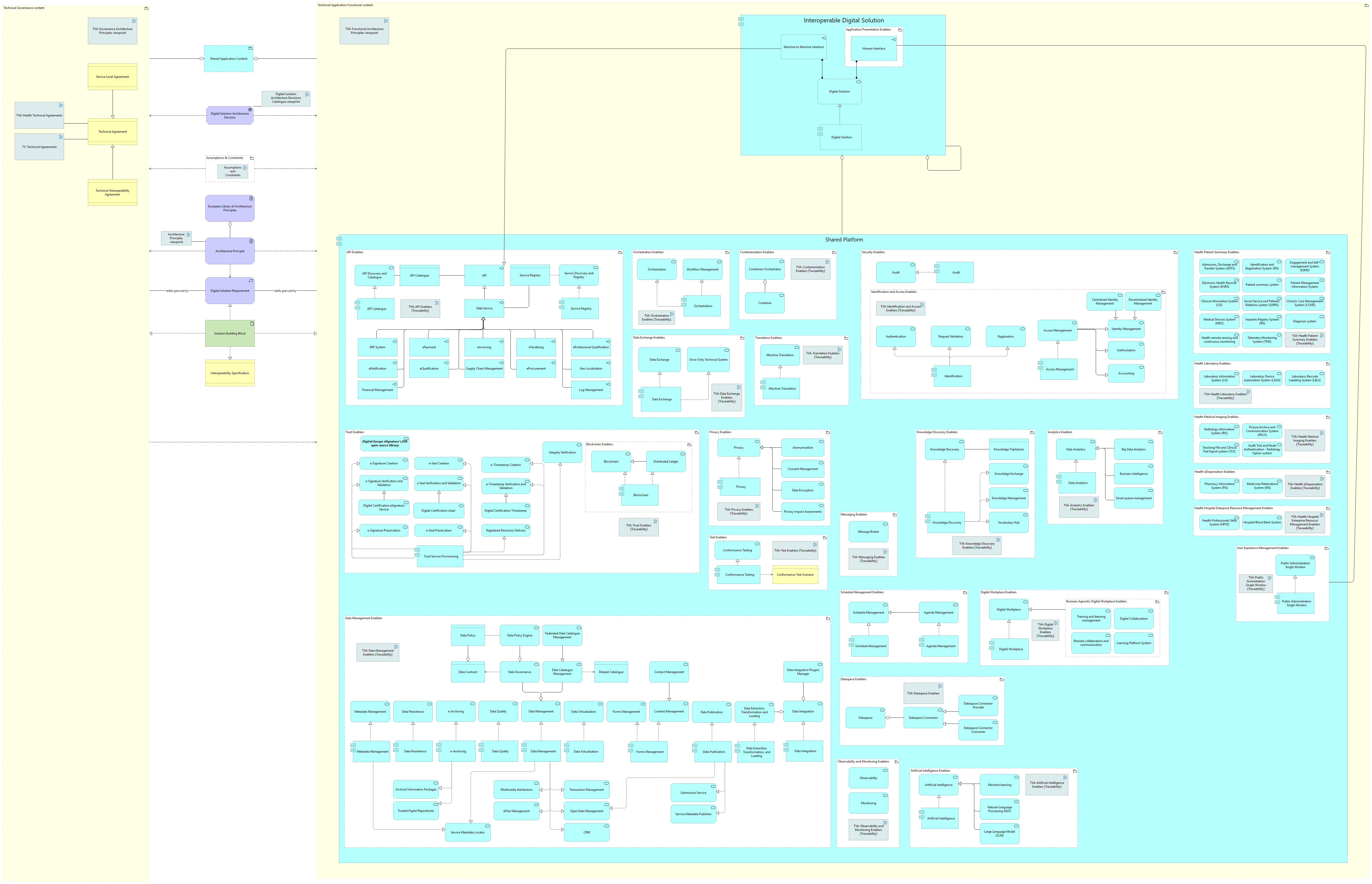Viewport: 1372px width, 884px height.
Task: Select the Big Data Analytics node
Action: click(x=1133, y=449)
